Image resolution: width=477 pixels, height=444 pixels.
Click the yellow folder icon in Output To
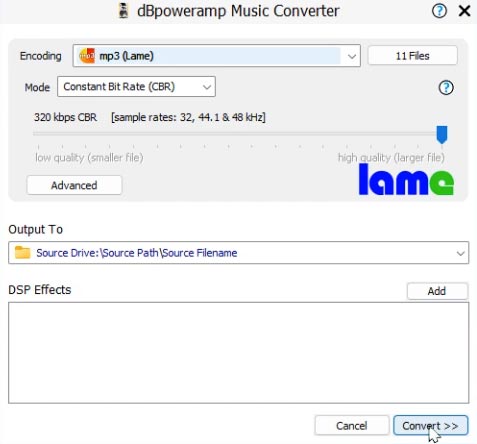22,252
